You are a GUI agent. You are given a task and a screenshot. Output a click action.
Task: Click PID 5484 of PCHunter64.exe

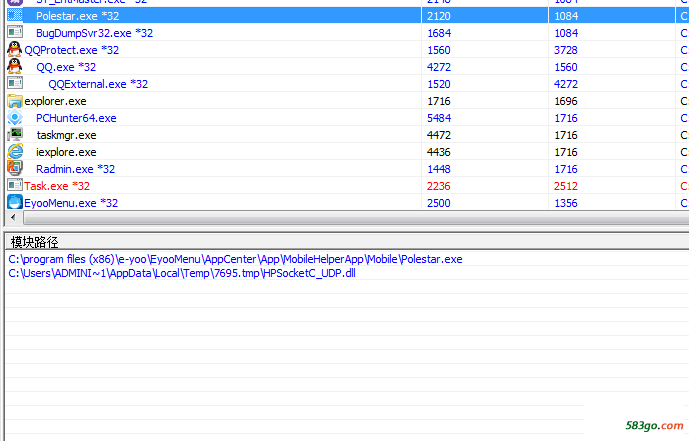(439, 118)
